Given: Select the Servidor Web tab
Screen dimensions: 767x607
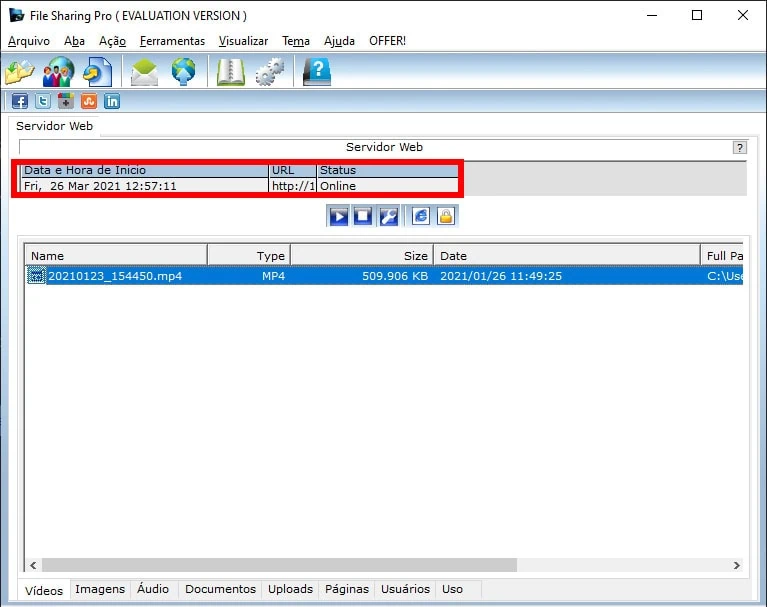Looking at the screenshot, I should (54, 126).
